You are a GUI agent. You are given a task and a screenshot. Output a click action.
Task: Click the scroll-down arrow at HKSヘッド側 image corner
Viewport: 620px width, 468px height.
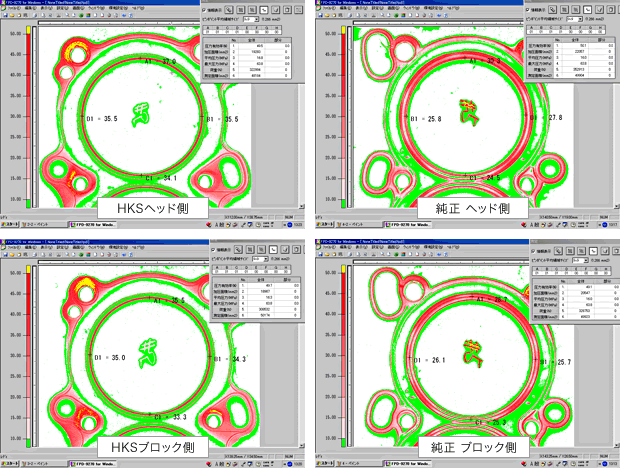(x=302, y=206)
